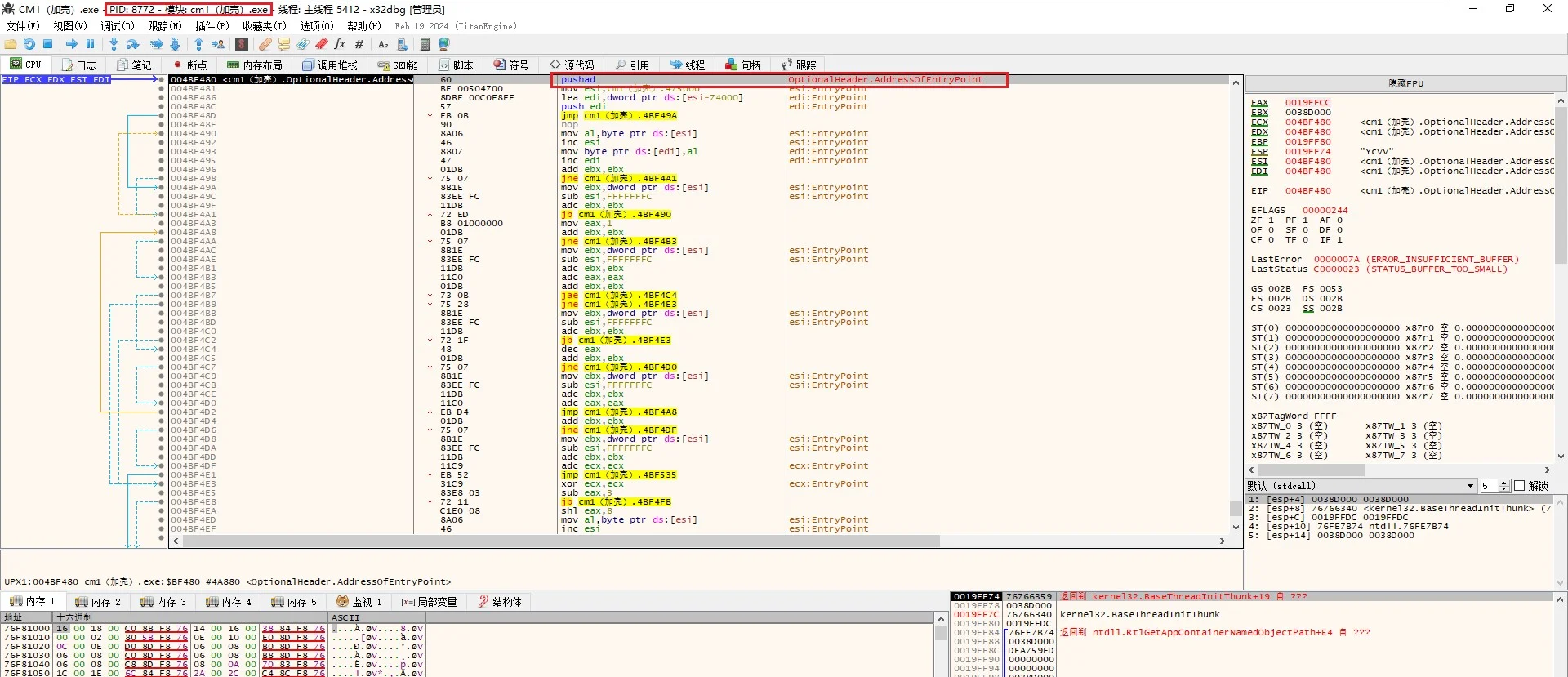This screenshot has width=1568, height=677.
Task: Click the EDI register label
Action: pyautogui.click(x=1259, y=171)
